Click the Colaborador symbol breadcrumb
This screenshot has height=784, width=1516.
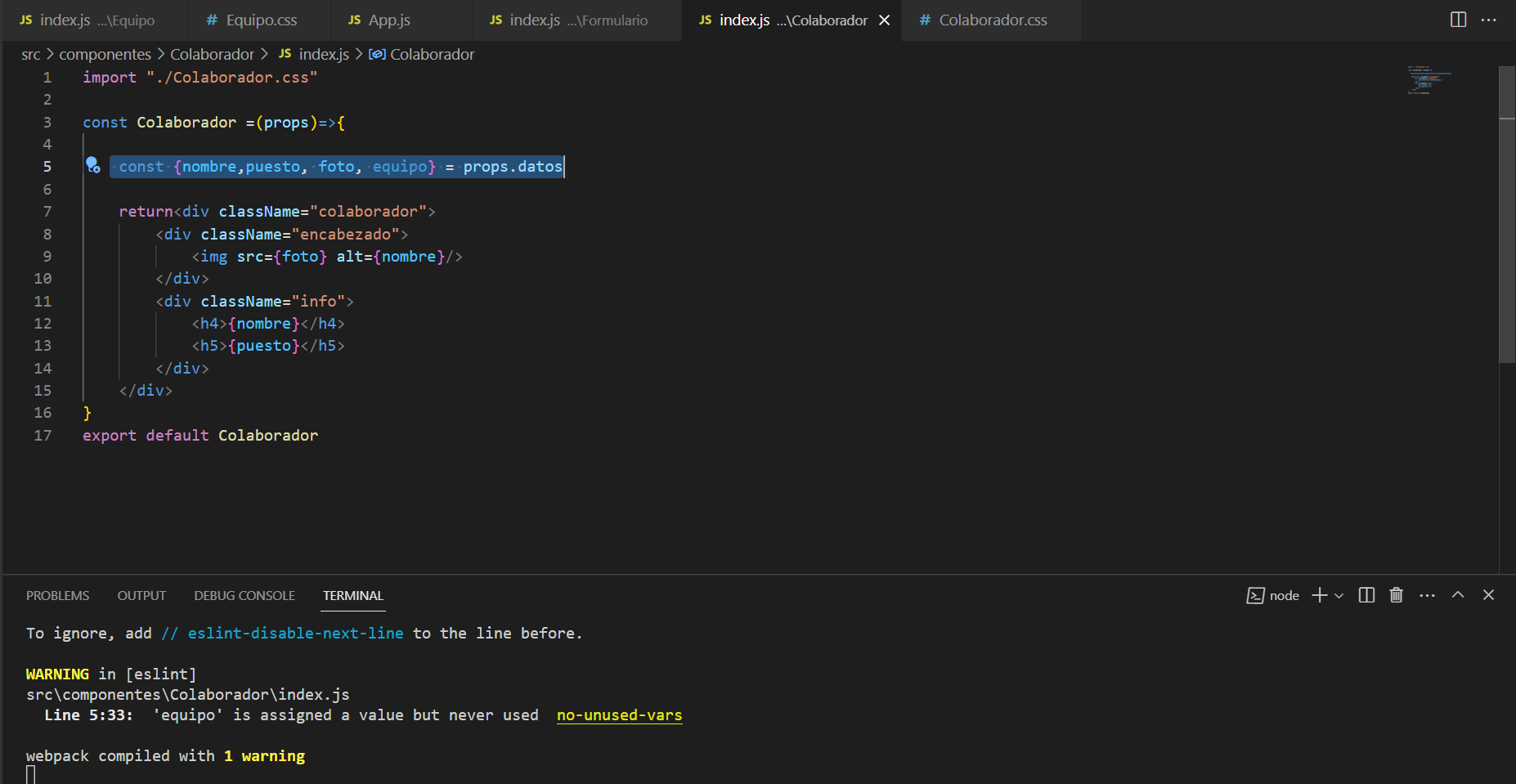[x=421, y=55]
